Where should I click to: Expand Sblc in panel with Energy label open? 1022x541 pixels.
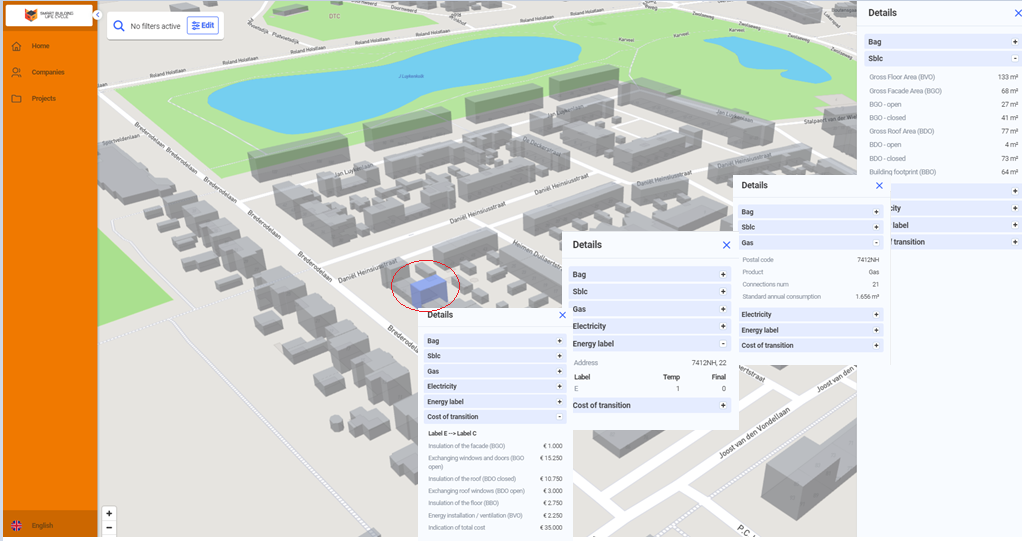[723, 291]
